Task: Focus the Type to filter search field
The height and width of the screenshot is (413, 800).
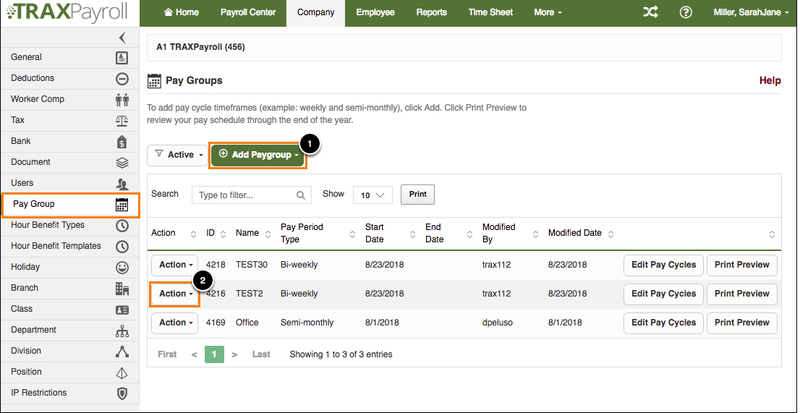Action: pyautogui.click(x=252, y=195)
